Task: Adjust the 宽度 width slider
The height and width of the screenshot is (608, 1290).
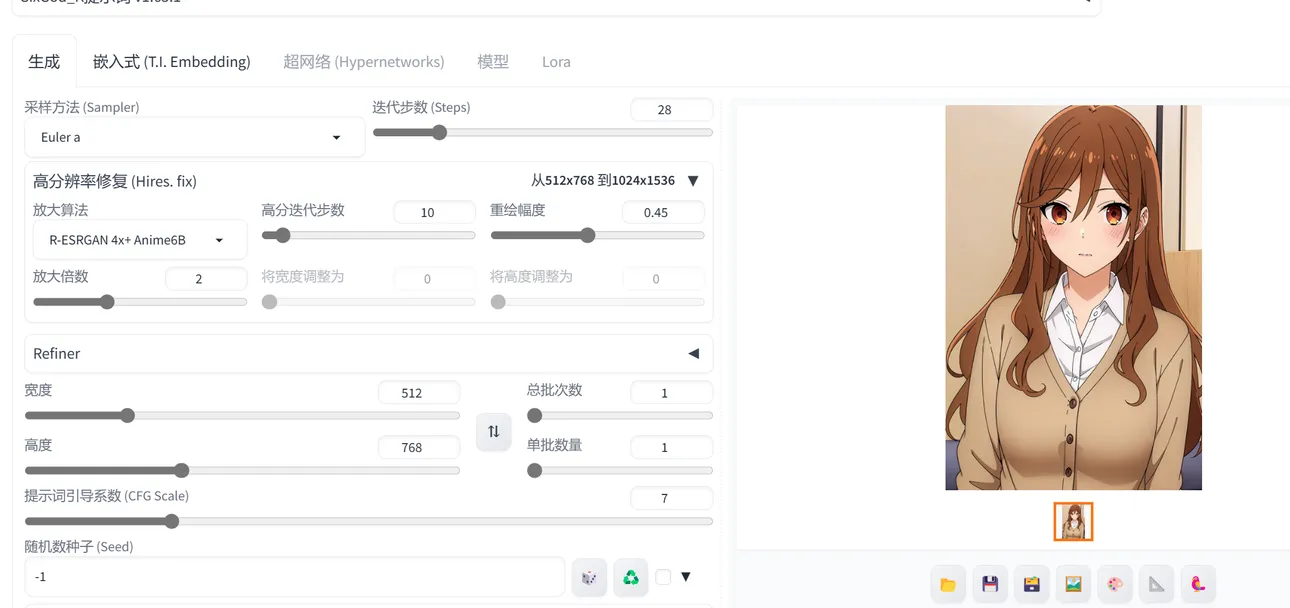Action: [242, 415]
